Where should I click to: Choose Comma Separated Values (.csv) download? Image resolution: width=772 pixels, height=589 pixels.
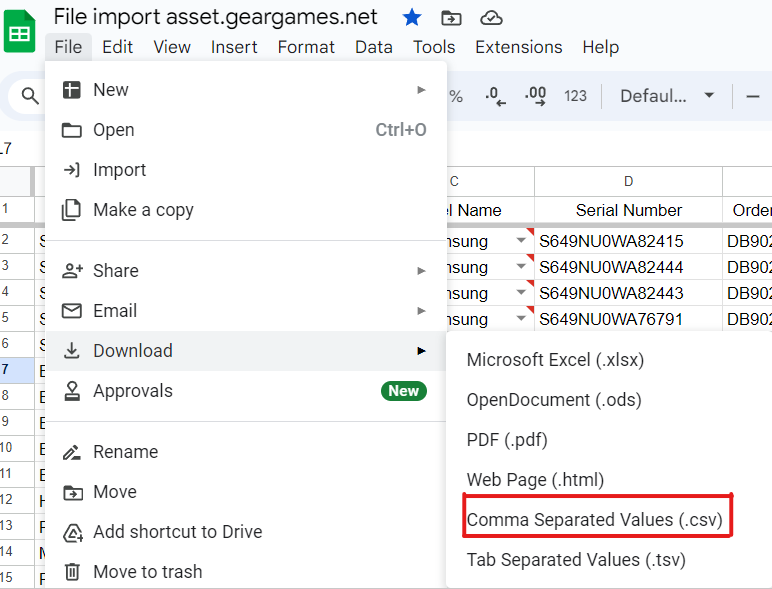596,520
